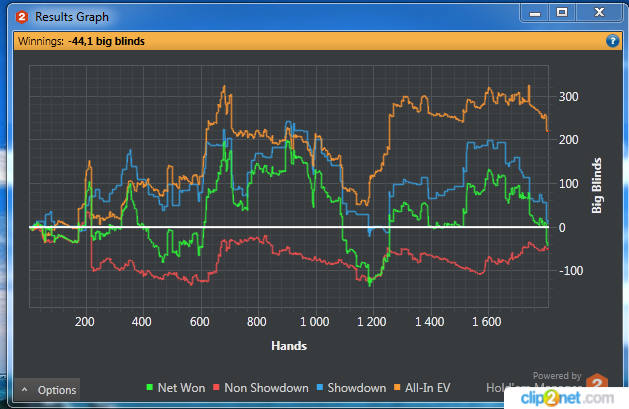Click the Hands axis title
The height and width of the screenshot is (409, 629).
[289, 346]
